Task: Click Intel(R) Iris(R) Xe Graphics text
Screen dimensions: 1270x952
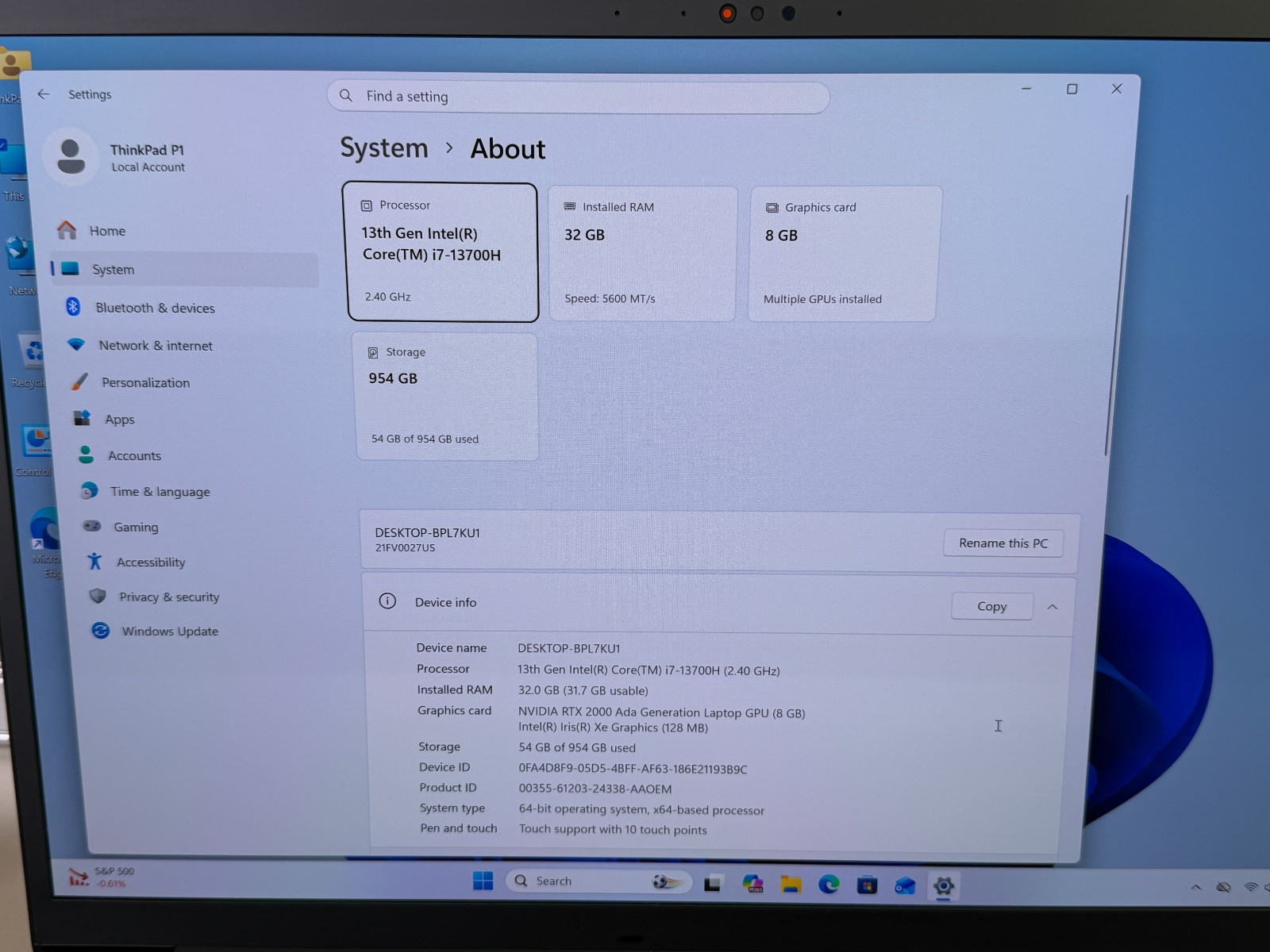Action: (614, 727)
